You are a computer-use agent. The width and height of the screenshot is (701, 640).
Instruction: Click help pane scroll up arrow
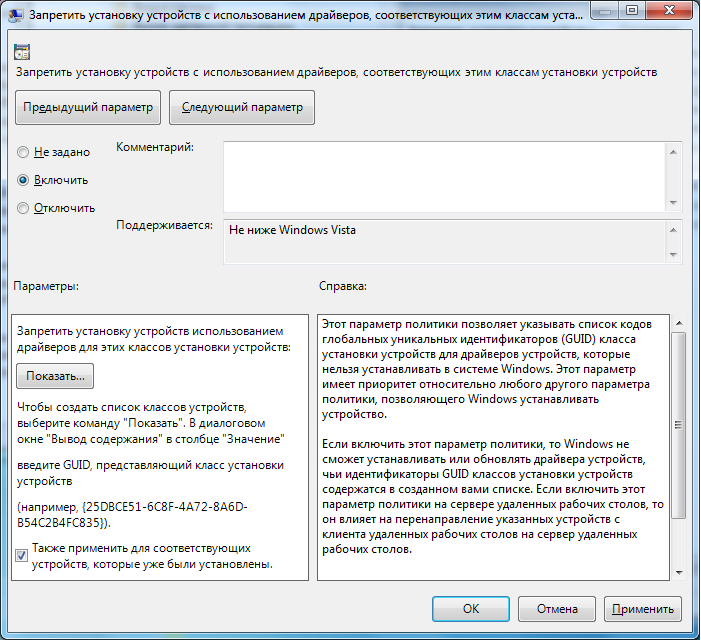[679, 323]
